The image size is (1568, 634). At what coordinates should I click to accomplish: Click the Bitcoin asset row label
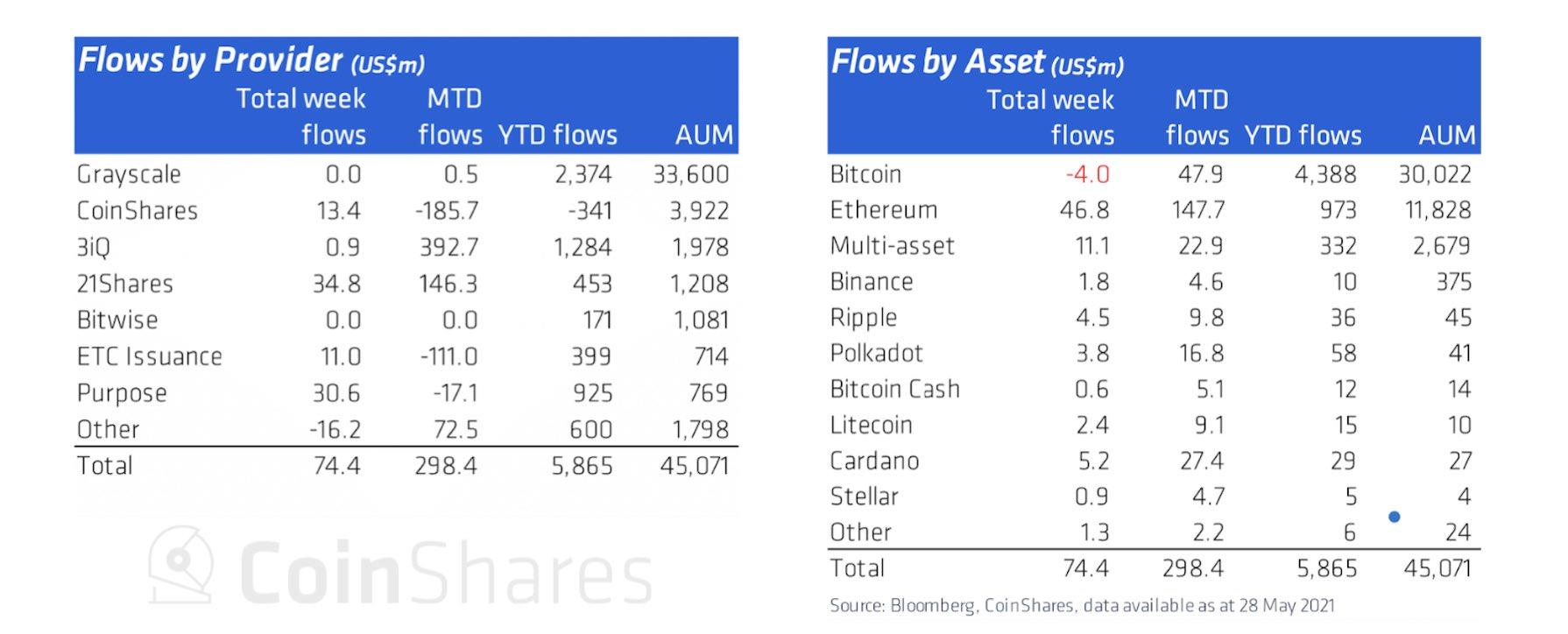click(865, 174)
